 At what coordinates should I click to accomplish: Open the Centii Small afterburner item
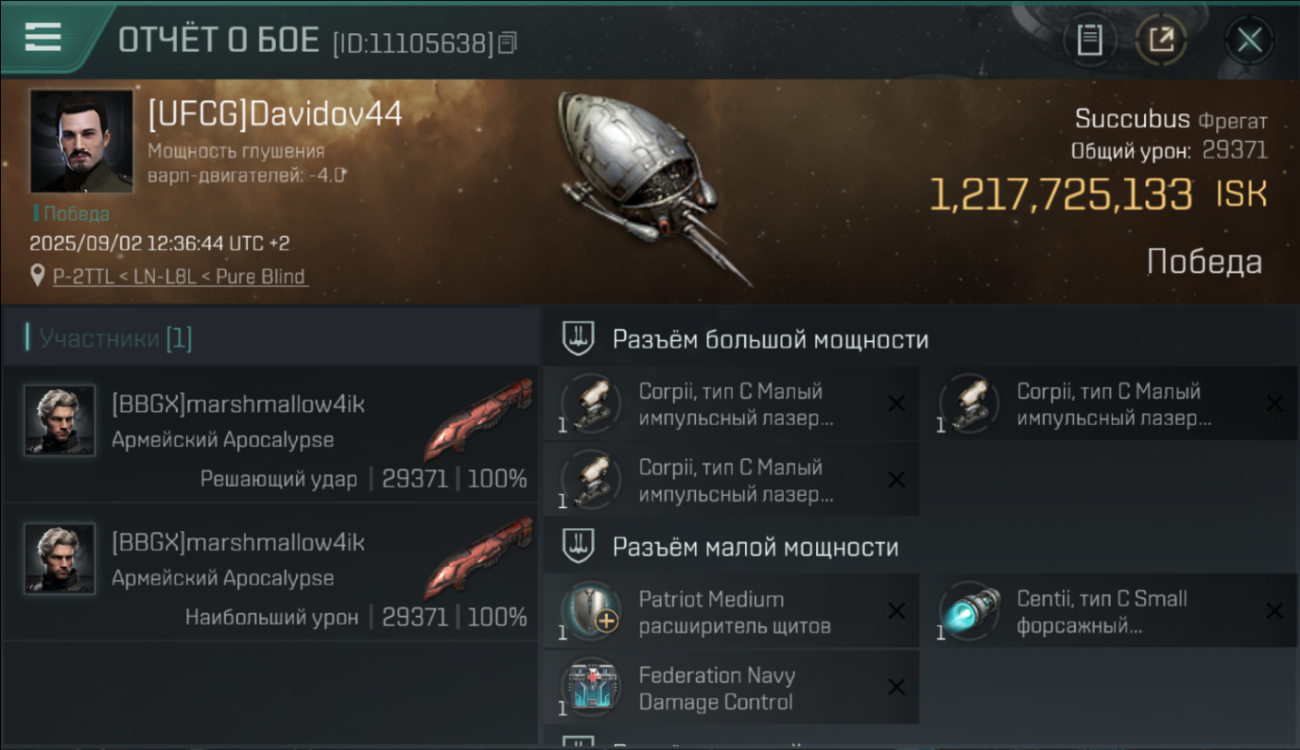[1109, 612]
